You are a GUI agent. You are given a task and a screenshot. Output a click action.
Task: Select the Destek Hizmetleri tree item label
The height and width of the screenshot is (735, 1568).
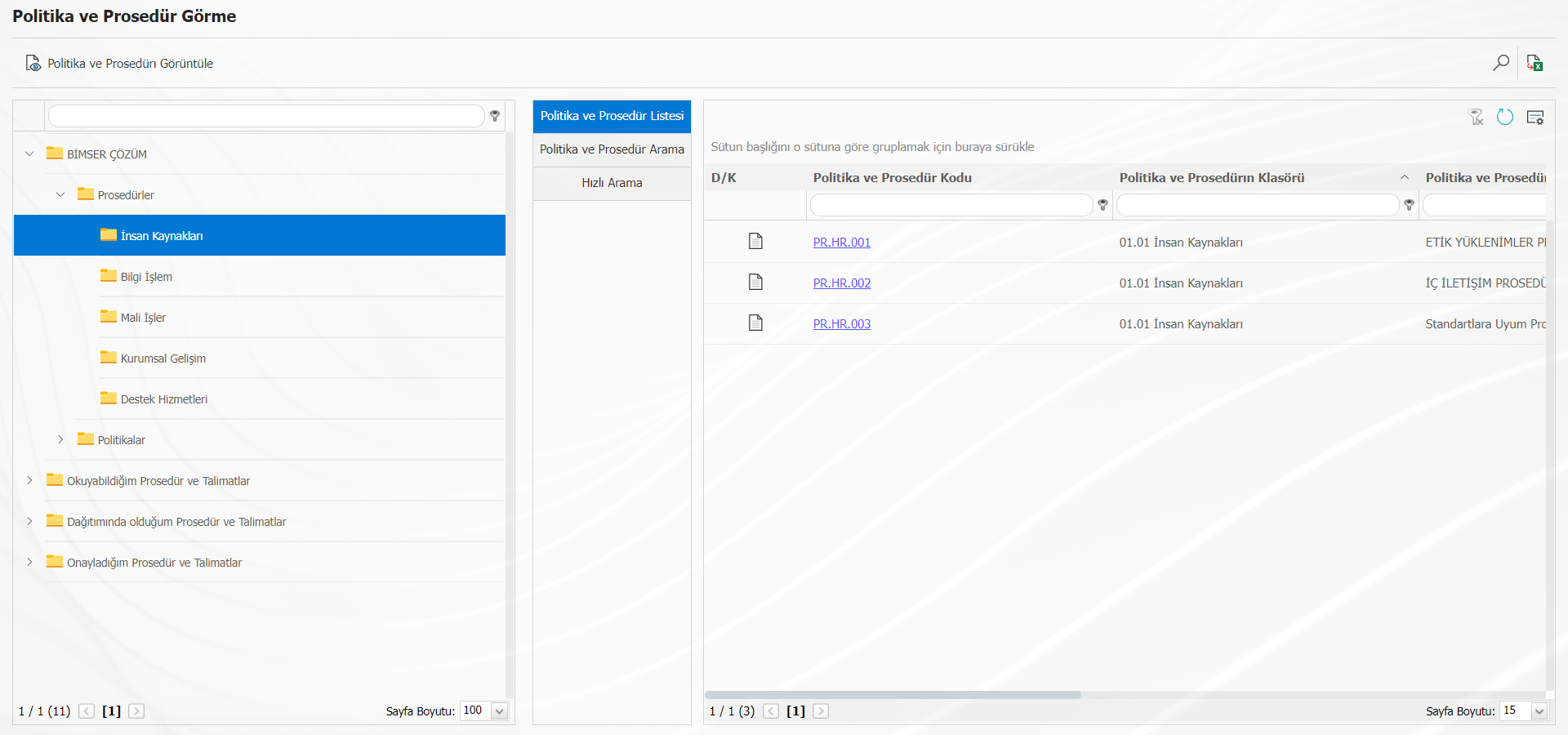[164, 399]
